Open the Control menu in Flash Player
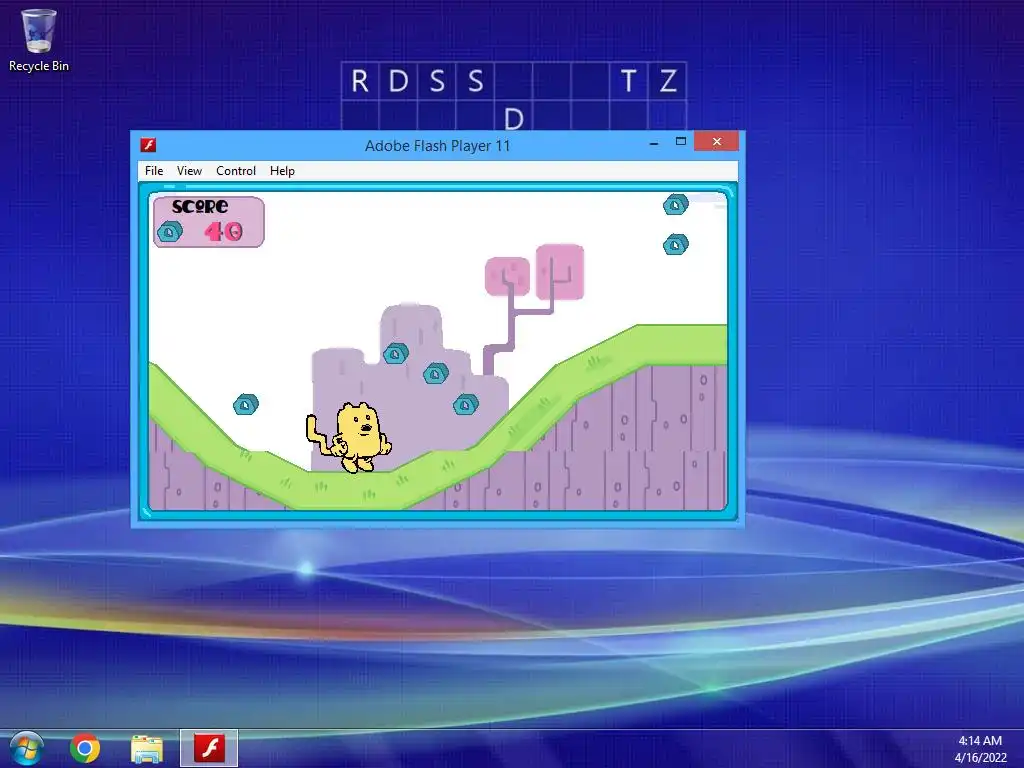 (x=236, y=170)
